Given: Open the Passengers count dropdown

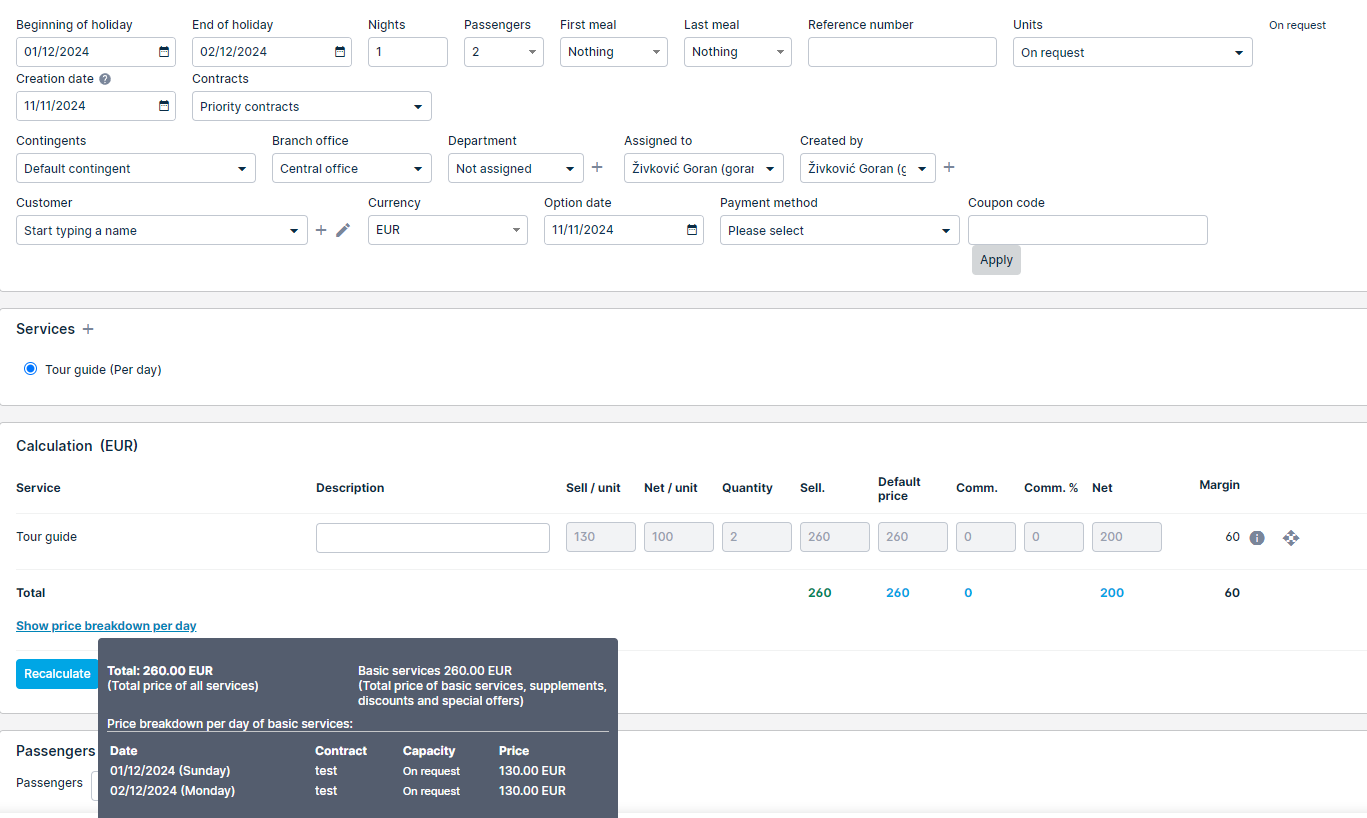Looking at the screenshot, I should [504, 52].
